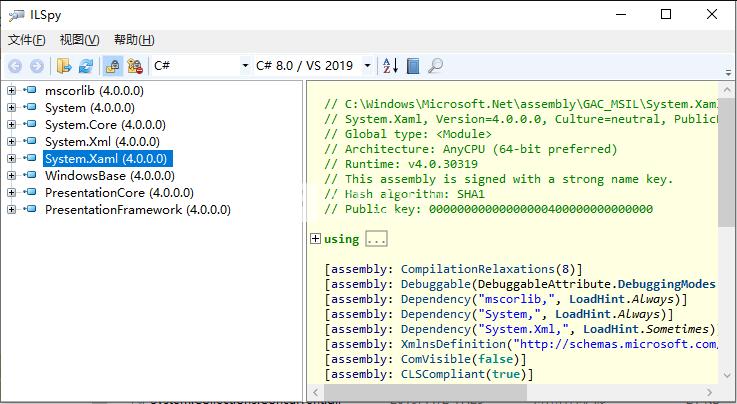Open the 帮助(H) menu
Image resolution: width=737 pixels, height=404 pixels.
(134, 40)
